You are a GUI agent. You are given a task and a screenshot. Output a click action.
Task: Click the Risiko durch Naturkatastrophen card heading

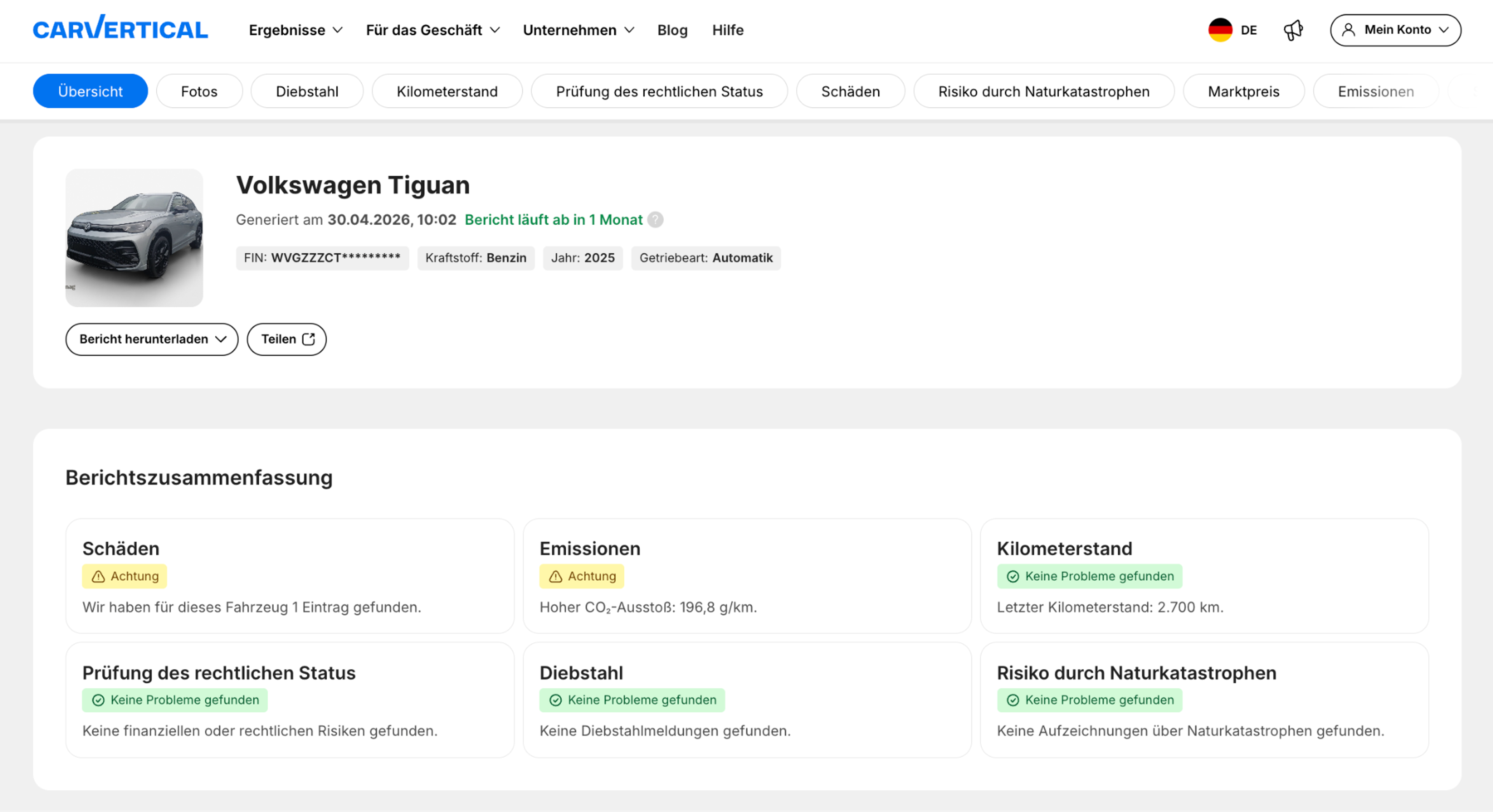coord(1136,673)
